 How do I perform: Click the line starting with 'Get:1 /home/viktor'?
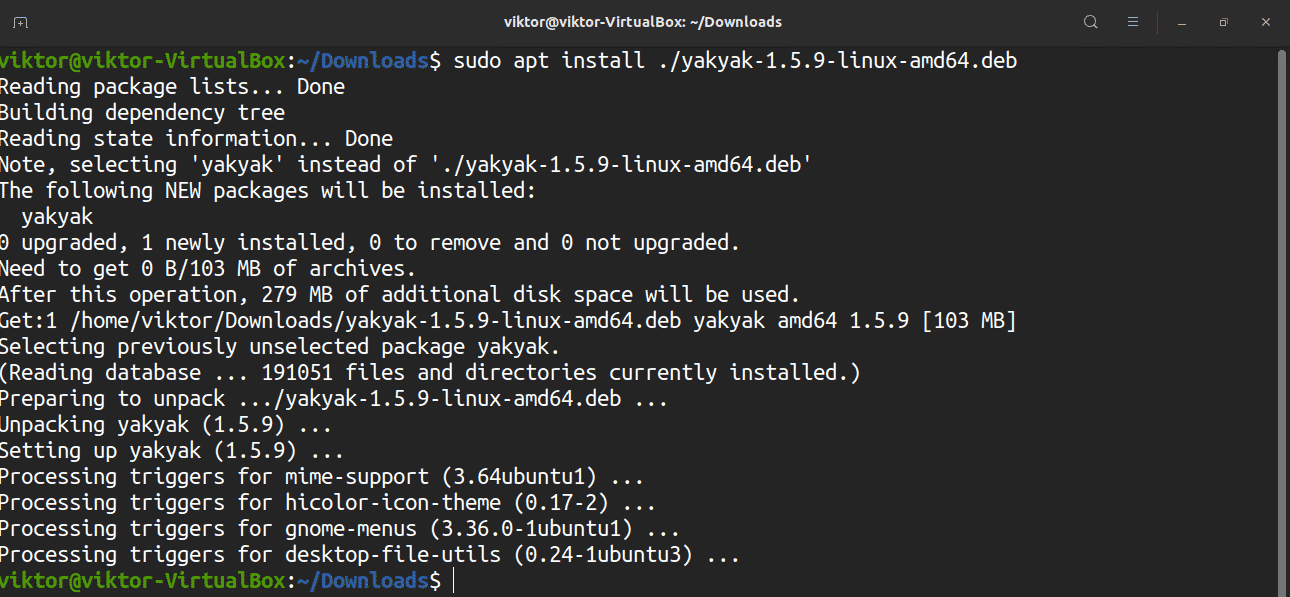coord(507,321)
